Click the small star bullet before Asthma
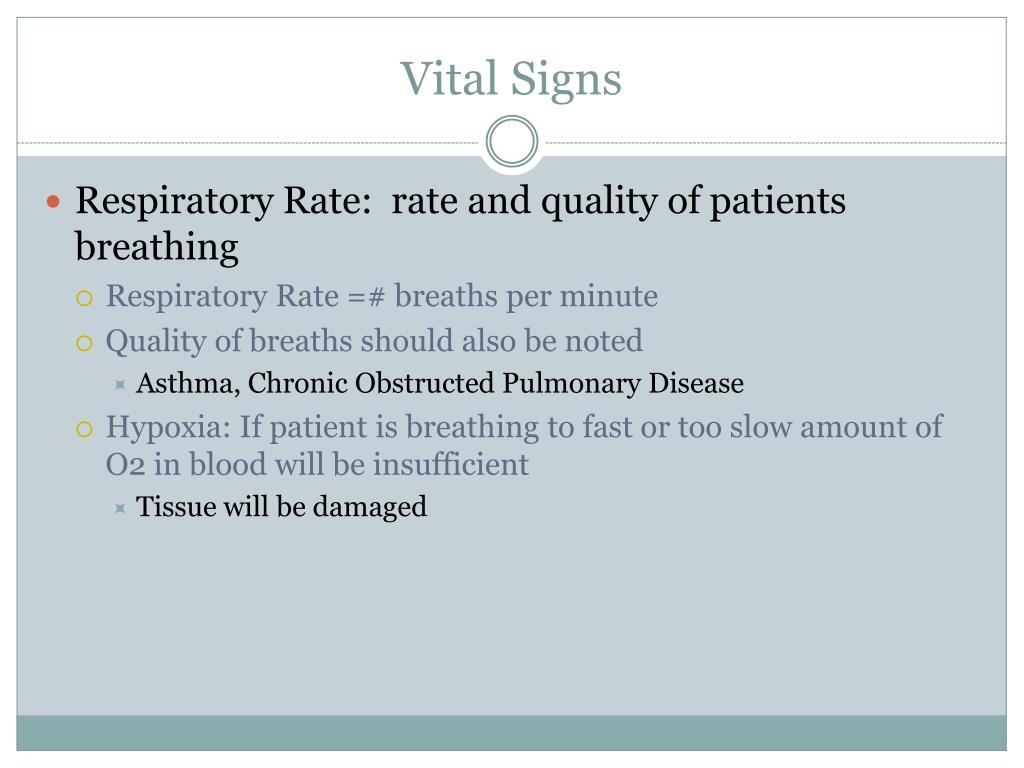 pos(120,384)
